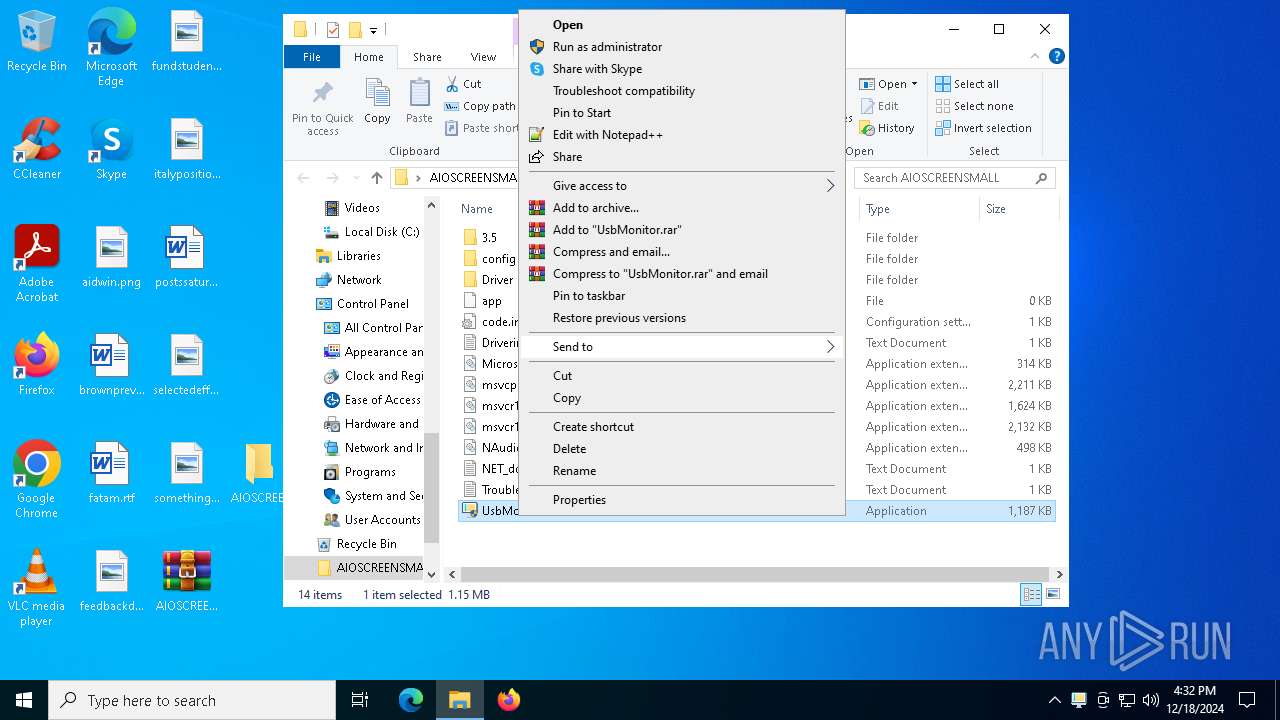Choose Properties from context menu

(579, 500)
